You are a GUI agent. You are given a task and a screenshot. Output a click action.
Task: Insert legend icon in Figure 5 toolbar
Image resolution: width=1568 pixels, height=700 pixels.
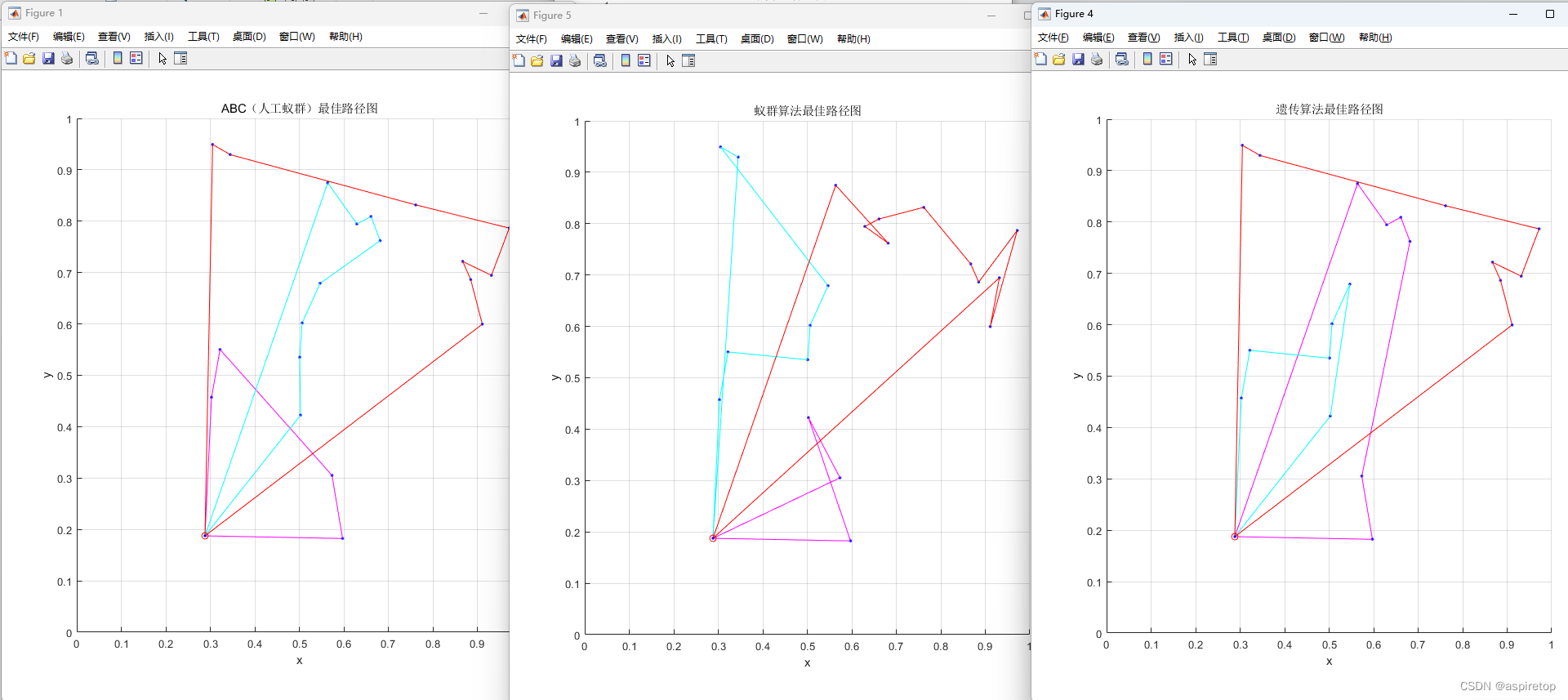tap(644, 60)
